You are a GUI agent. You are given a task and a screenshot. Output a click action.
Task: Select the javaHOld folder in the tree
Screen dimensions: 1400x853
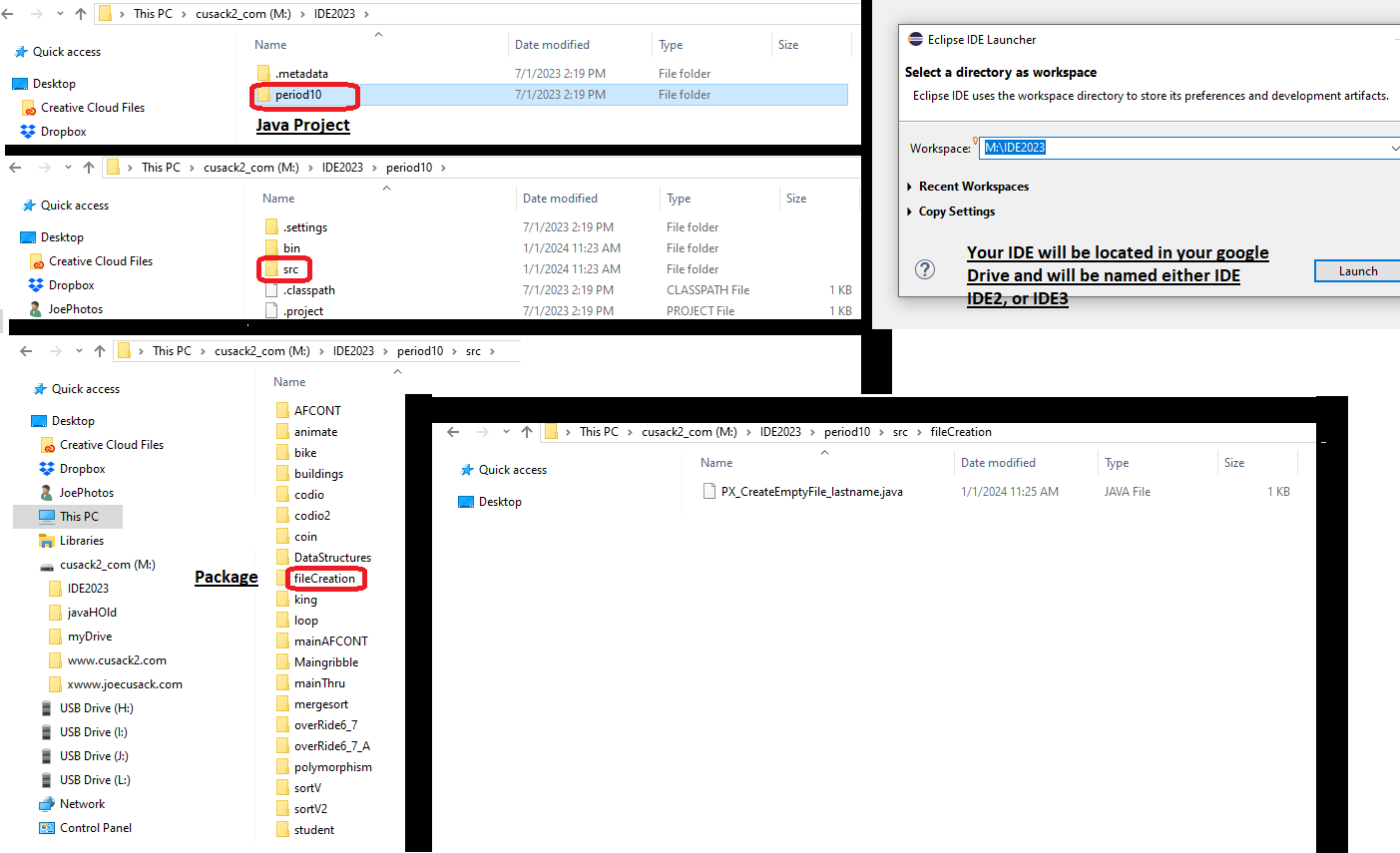click(92, 613)
